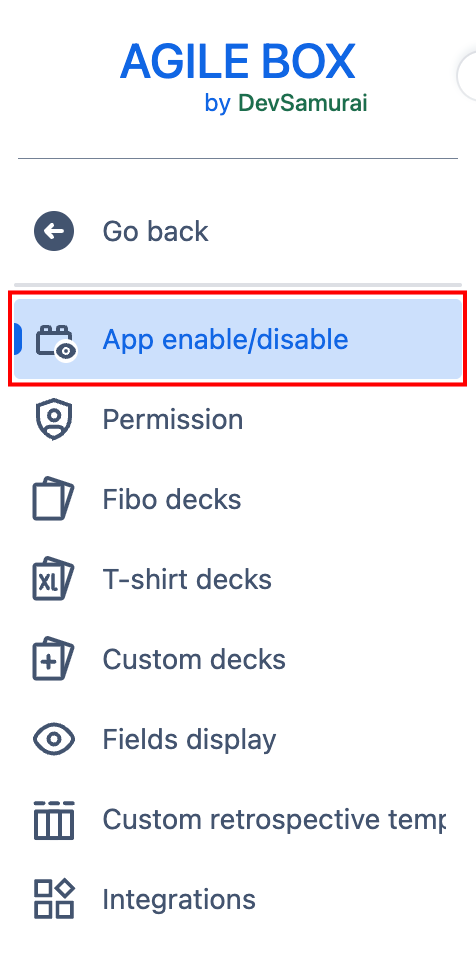Click the Custom decks plus-card icon
This screenshot has height=958, width=476.
[53, 659]
